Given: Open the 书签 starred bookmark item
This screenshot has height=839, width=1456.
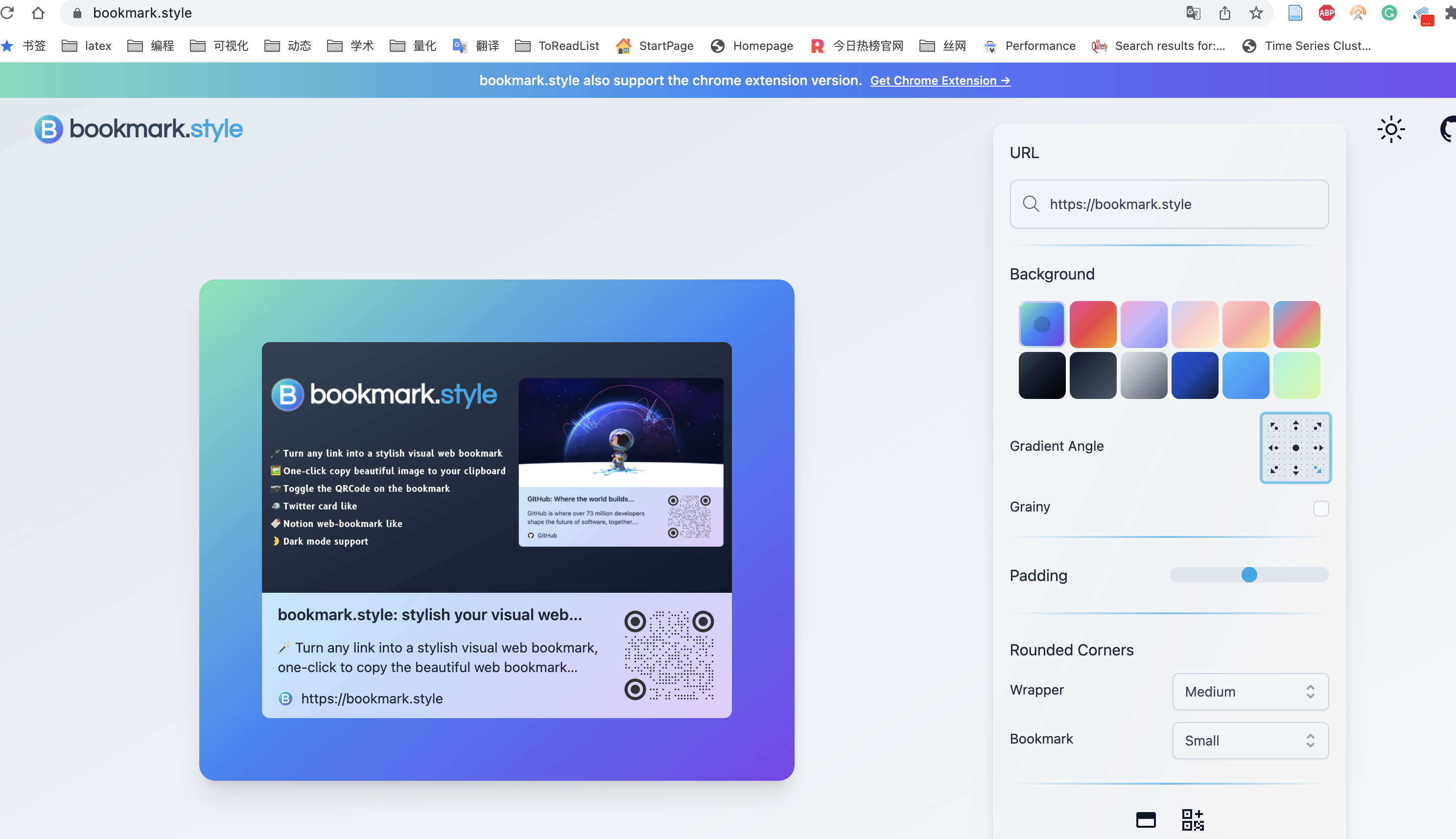Looking at the screenshot, I should [23, 46].
